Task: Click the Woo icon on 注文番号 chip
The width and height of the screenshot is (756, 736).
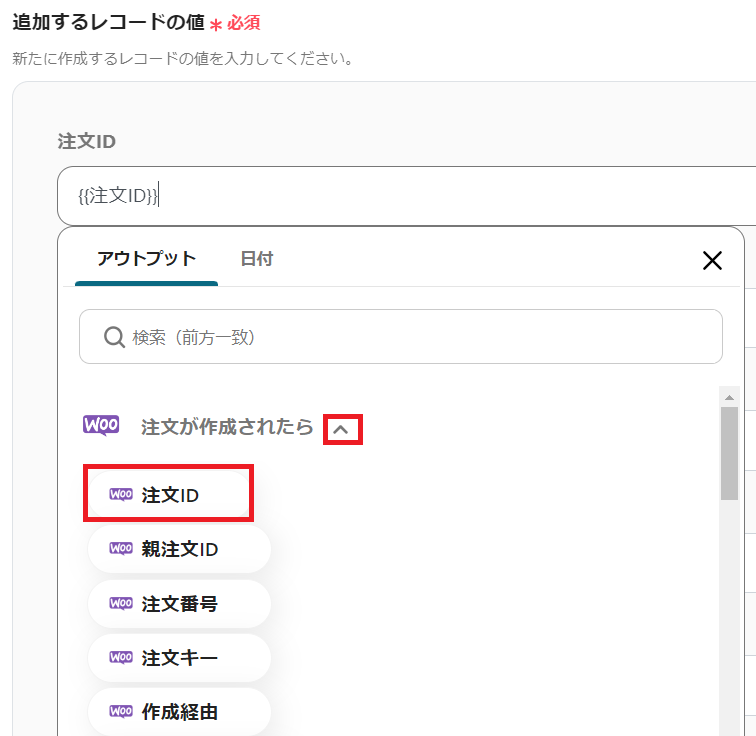Action: pyautogui.click(x=121, y=603)
